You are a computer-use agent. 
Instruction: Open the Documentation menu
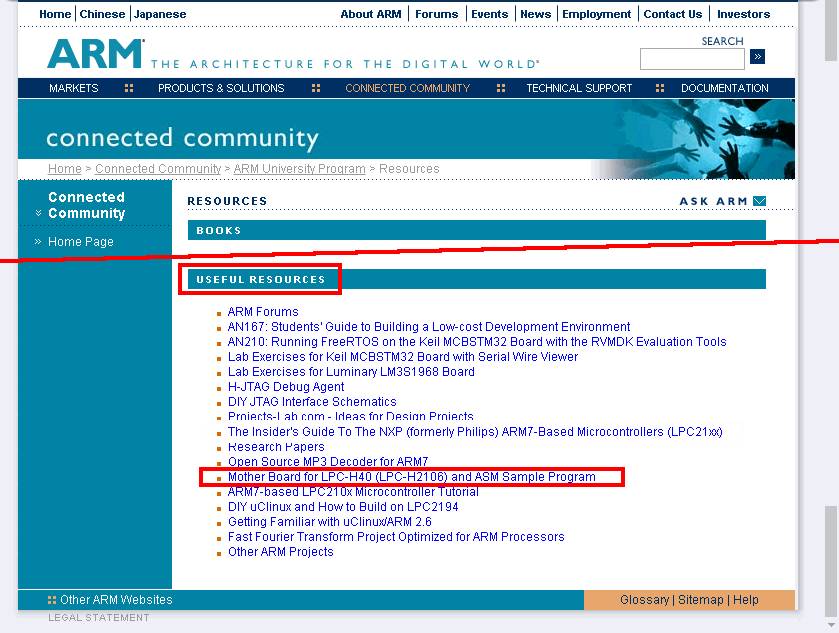pyautogui.click(x=724, y=88)
